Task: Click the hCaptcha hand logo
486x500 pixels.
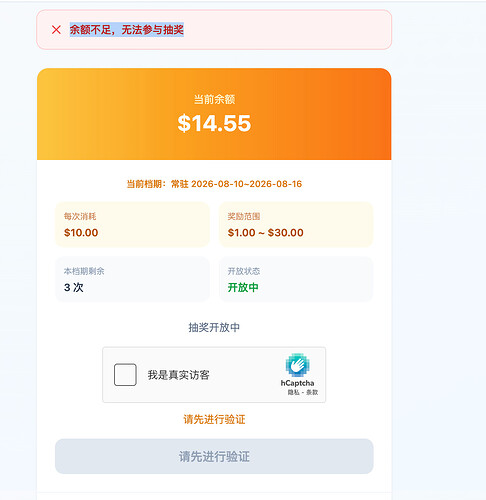Action: click(297, 365)
